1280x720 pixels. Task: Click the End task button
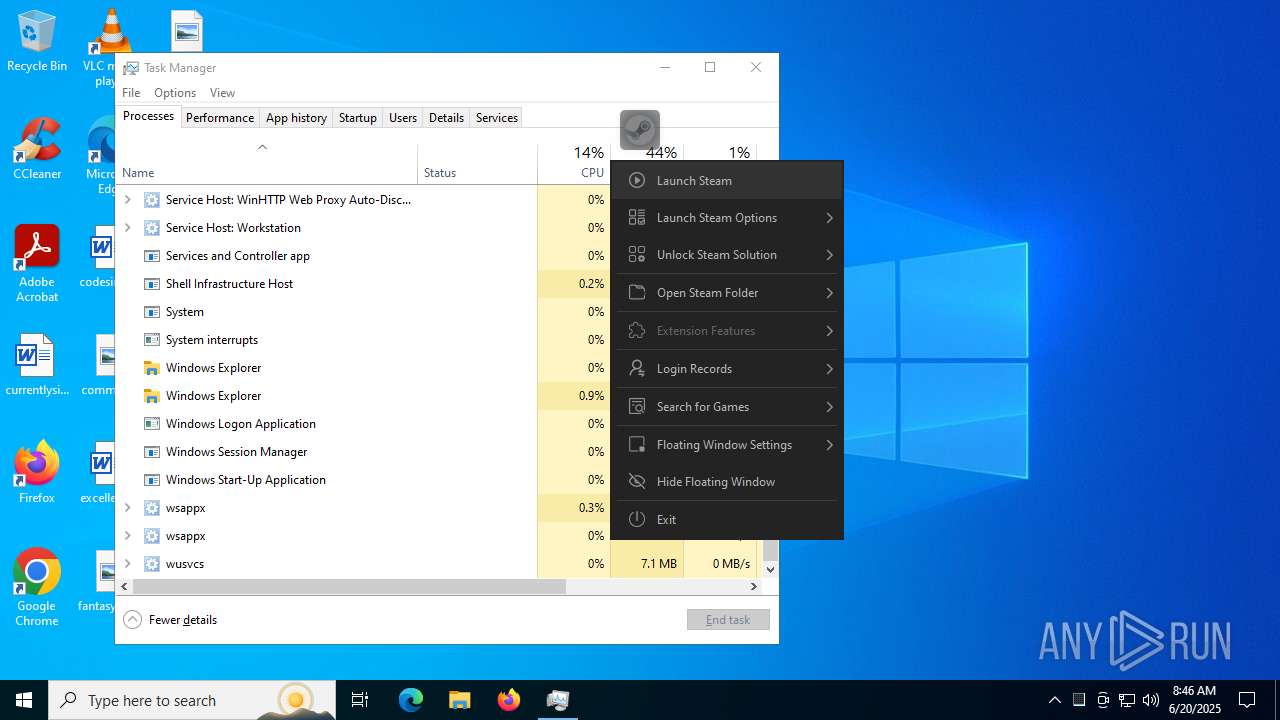point(728,620)
